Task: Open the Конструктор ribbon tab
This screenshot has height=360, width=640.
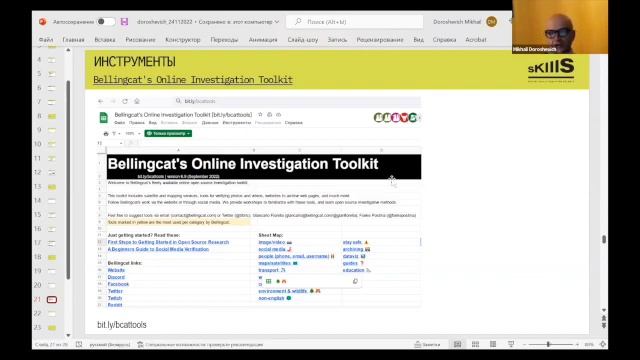Action: pos(183,40)
